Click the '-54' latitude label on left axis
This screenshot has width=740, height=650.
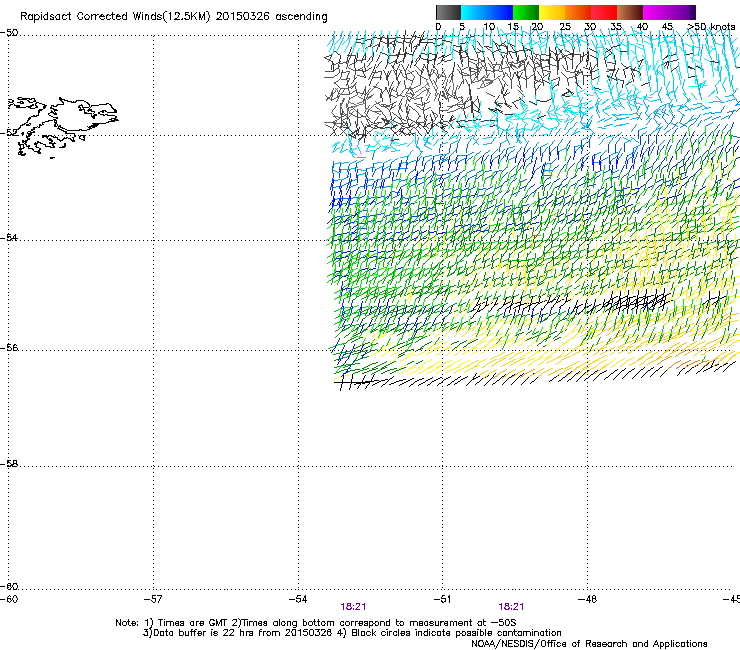coord(9,237)
